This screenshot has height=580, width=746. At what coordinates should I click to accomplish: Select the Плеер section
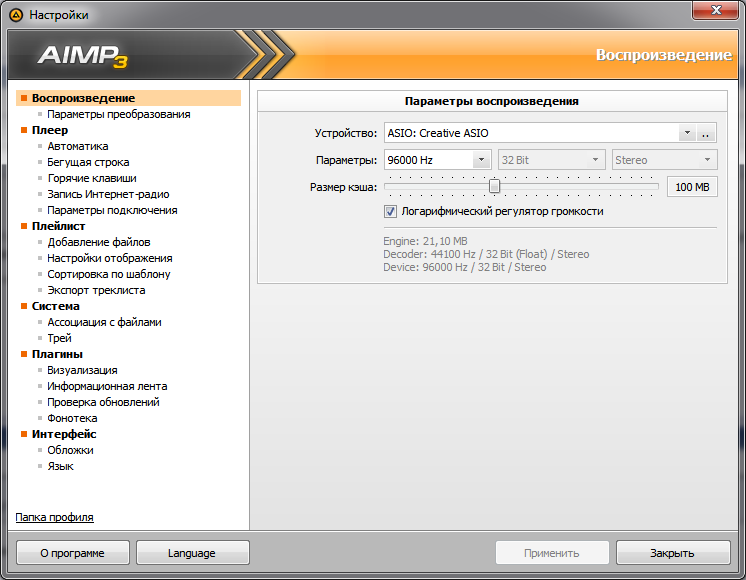tap(49, 130)
